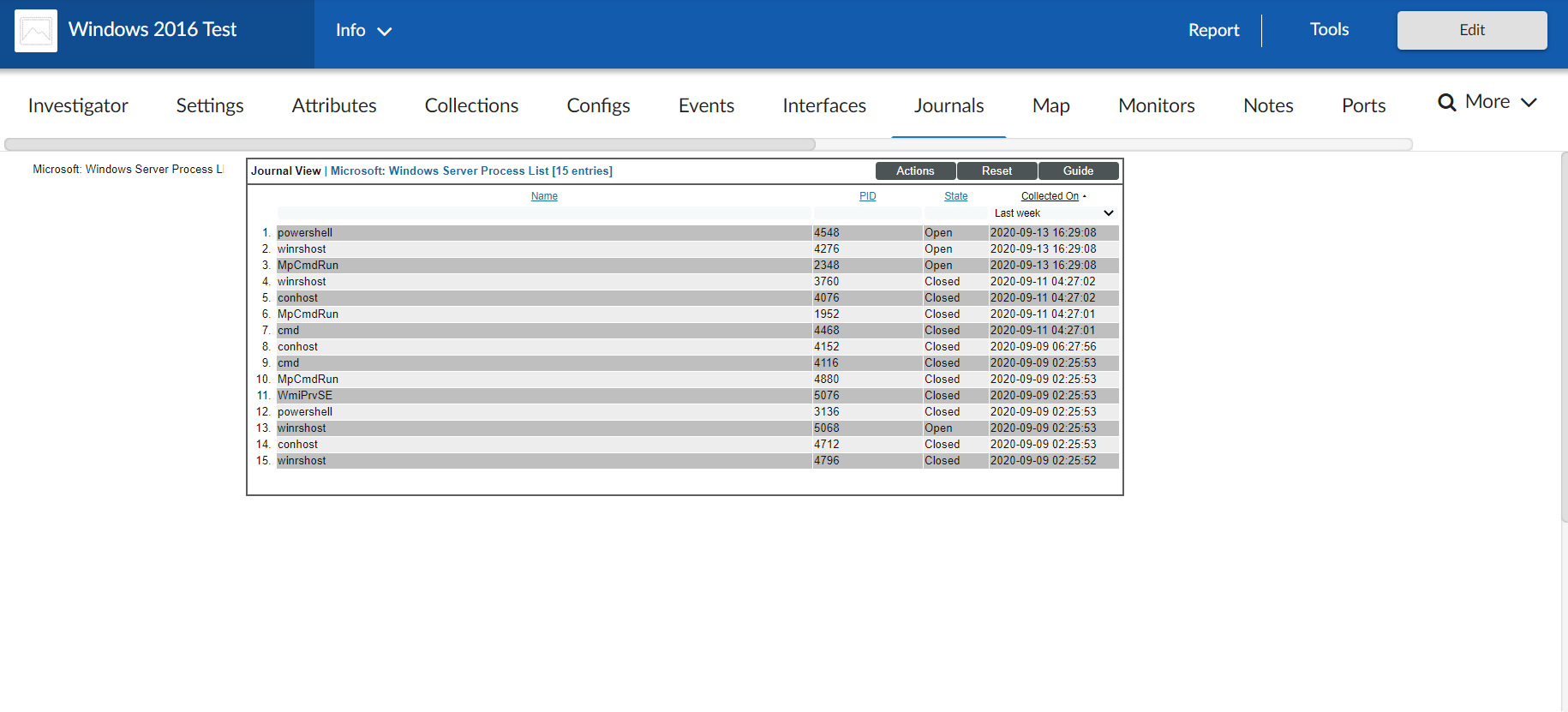Click the Guide button
1568x712 pixels.
pos(1078,171)
